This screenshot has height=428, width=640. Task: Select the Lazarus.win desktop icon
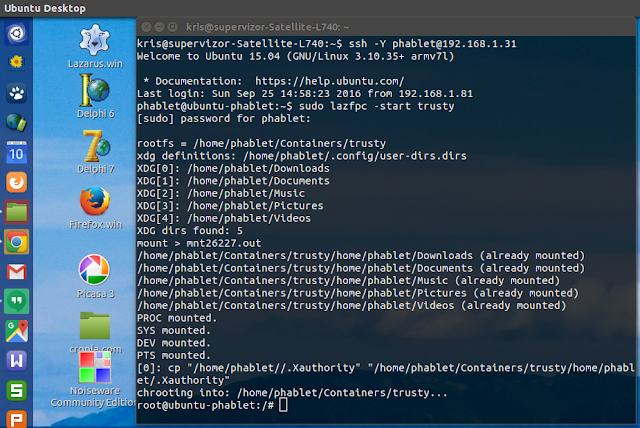click(x=95, y=46)
